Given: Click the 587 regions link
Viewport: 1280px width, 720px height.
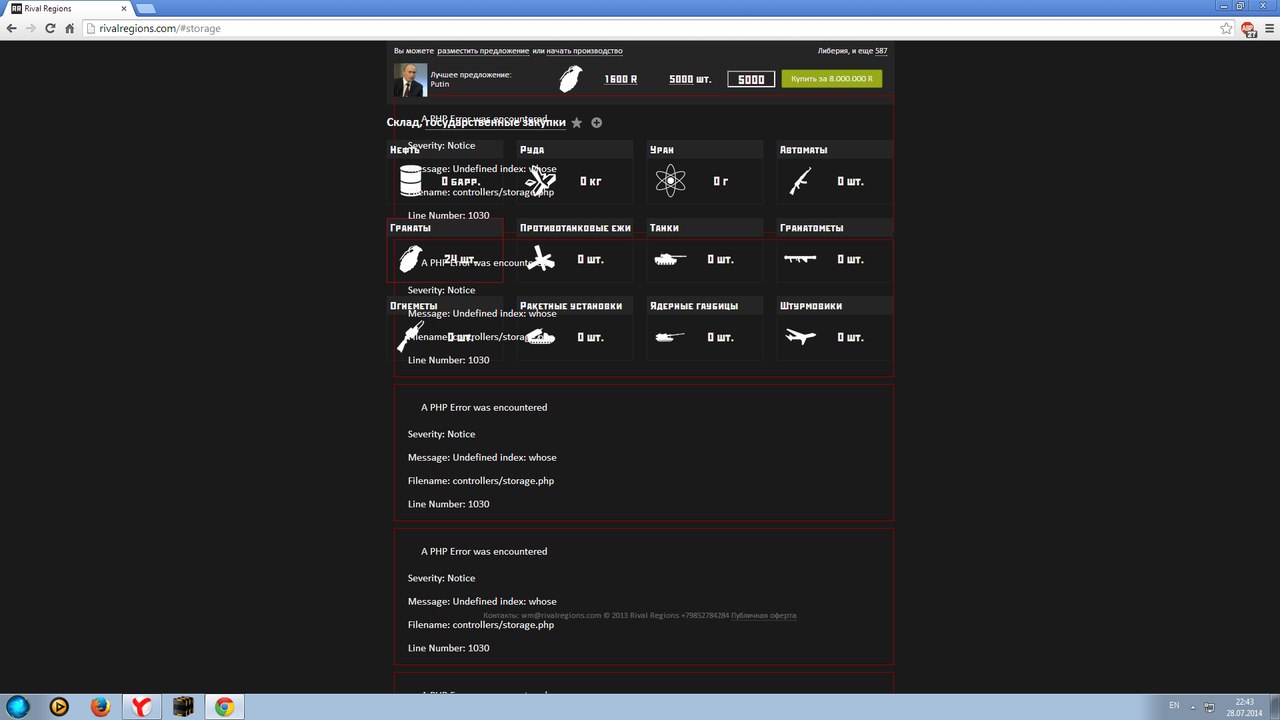Looking at the screenshot, I should (881, 51).
